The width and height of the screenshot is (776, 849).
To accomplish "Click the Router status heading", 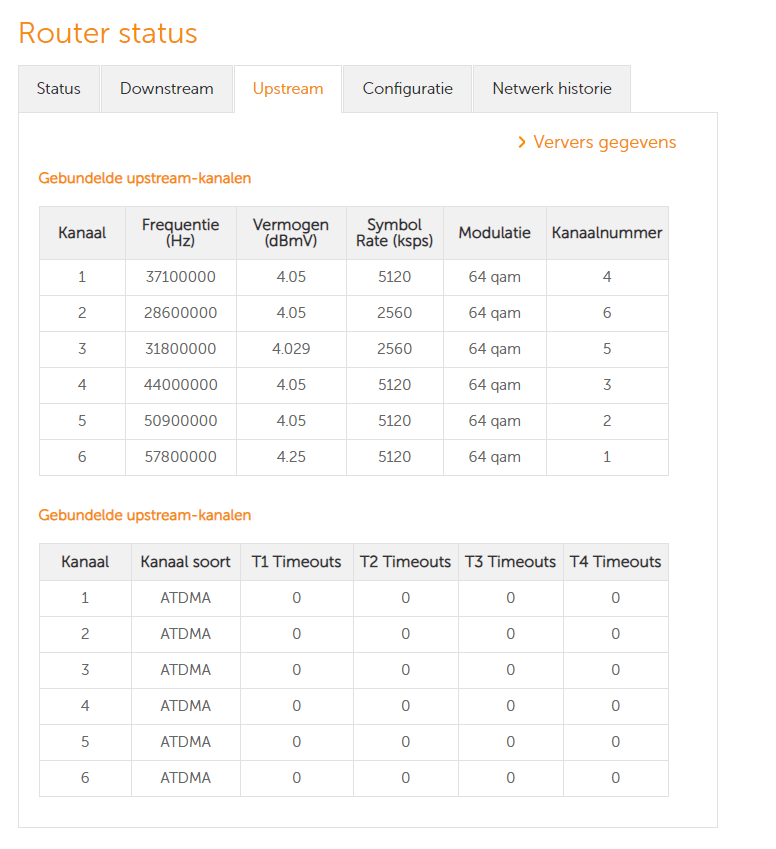I will pyautogui.click(x=108, y=33).
